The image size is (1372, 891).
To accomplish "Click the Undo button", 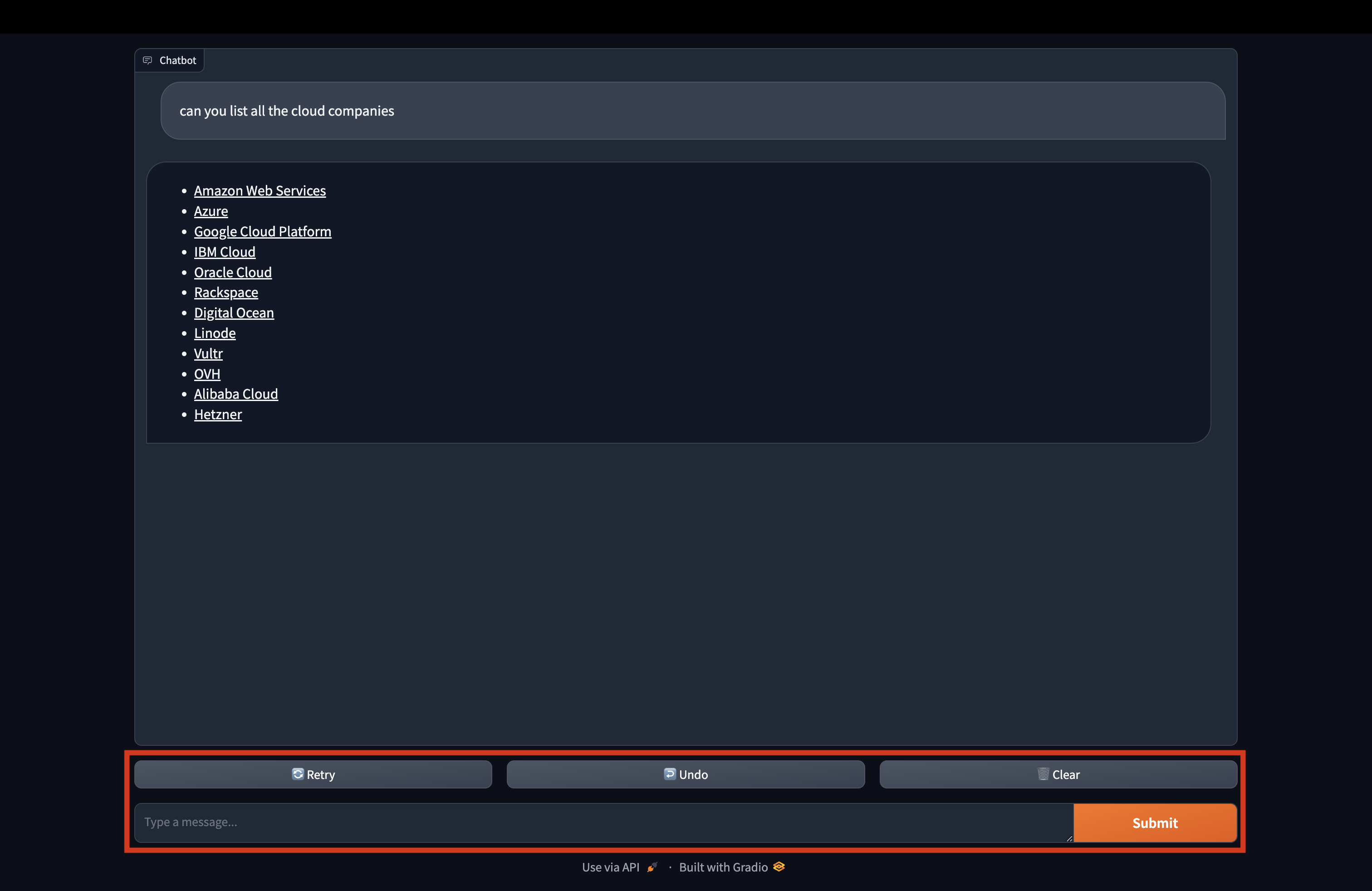I will [686, 774].
